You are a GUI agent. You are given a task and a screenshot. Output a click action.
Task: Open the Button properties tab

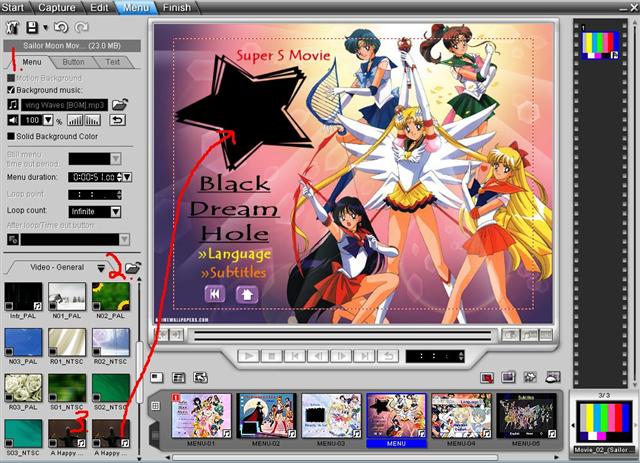tap(73, 62)
